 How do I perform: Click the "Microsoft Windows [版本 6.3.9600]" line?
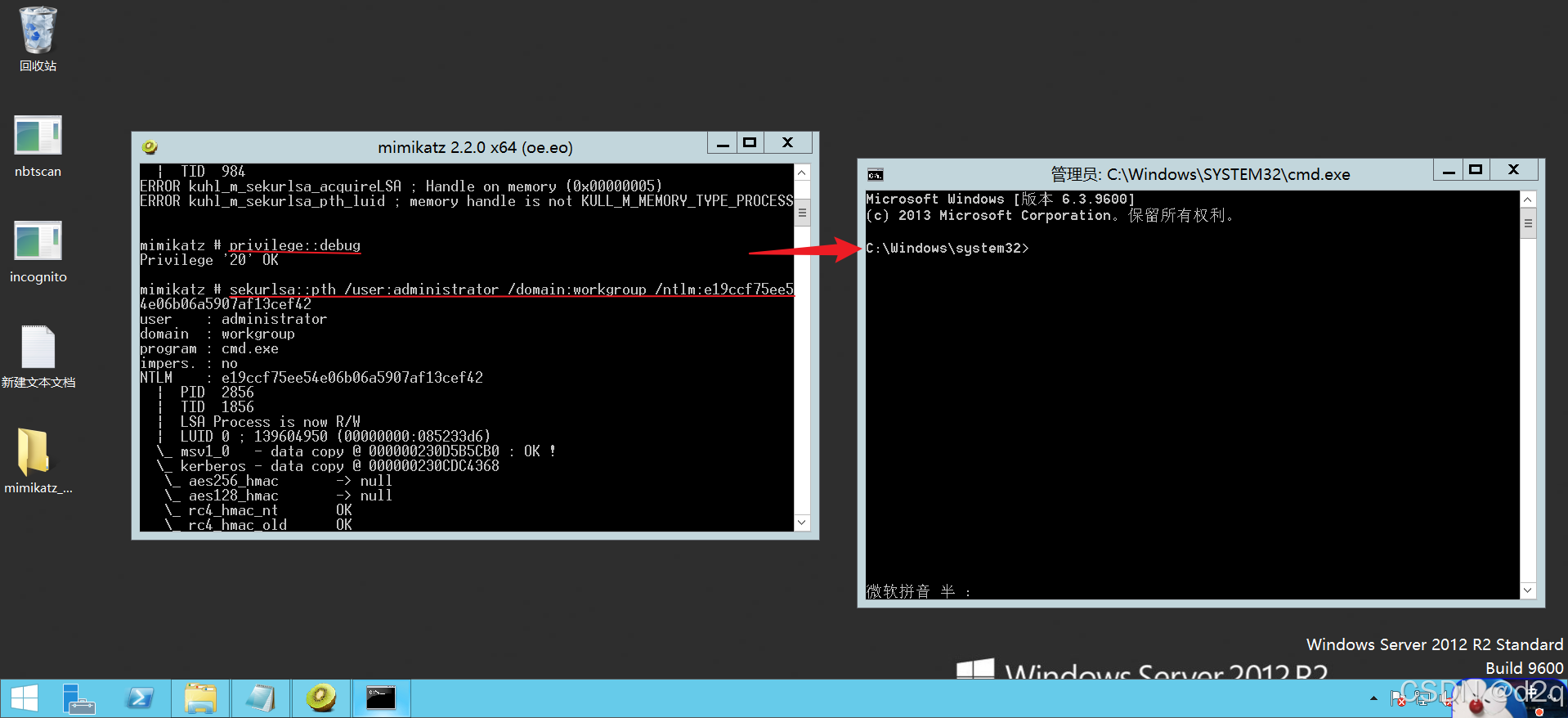pyautogui.click(x=1001, y=200)
